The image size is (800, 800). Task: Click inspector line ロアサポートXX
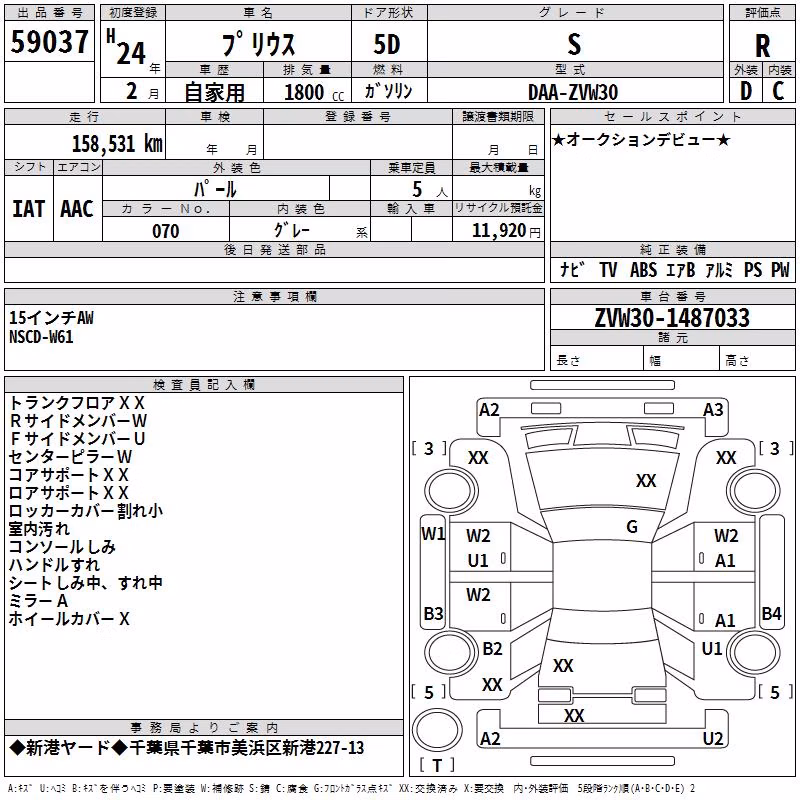point(68,493)
